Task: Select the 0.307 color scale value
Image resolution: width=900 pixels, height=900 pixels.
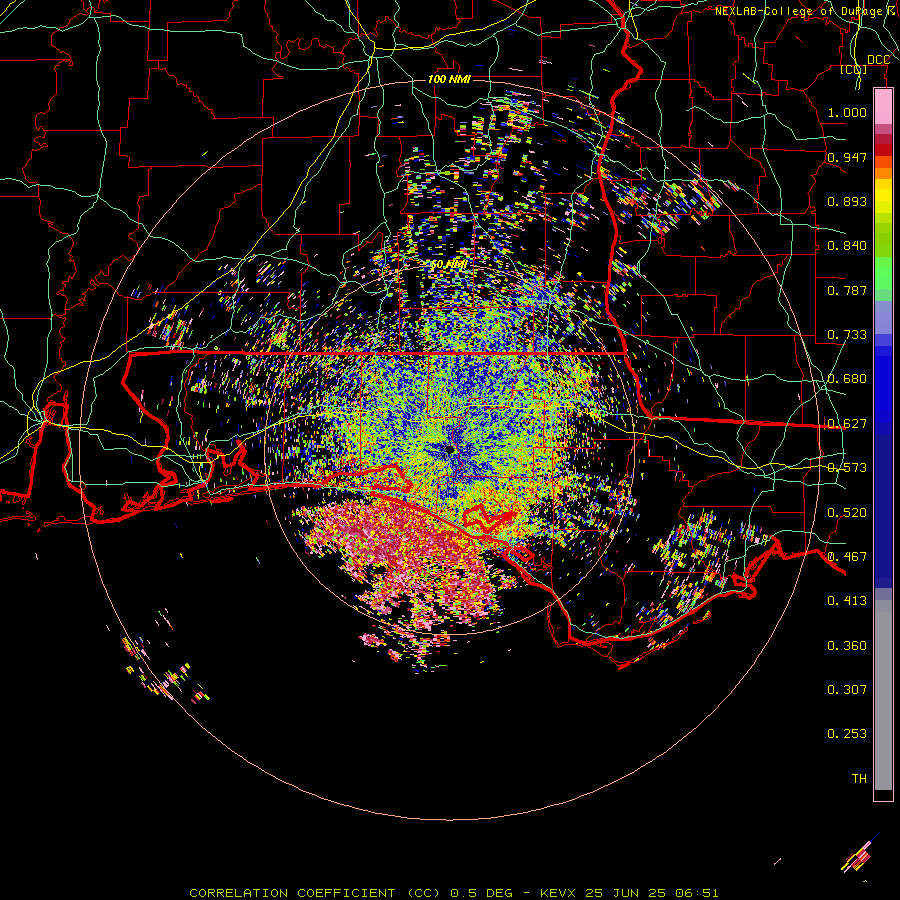Action: 847,690
